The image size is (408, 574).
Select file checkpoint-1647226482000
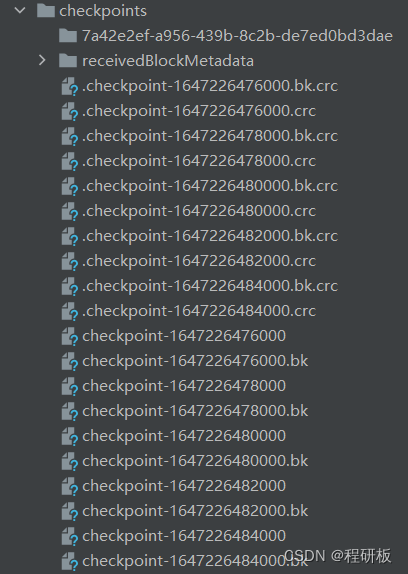point(184,486)
